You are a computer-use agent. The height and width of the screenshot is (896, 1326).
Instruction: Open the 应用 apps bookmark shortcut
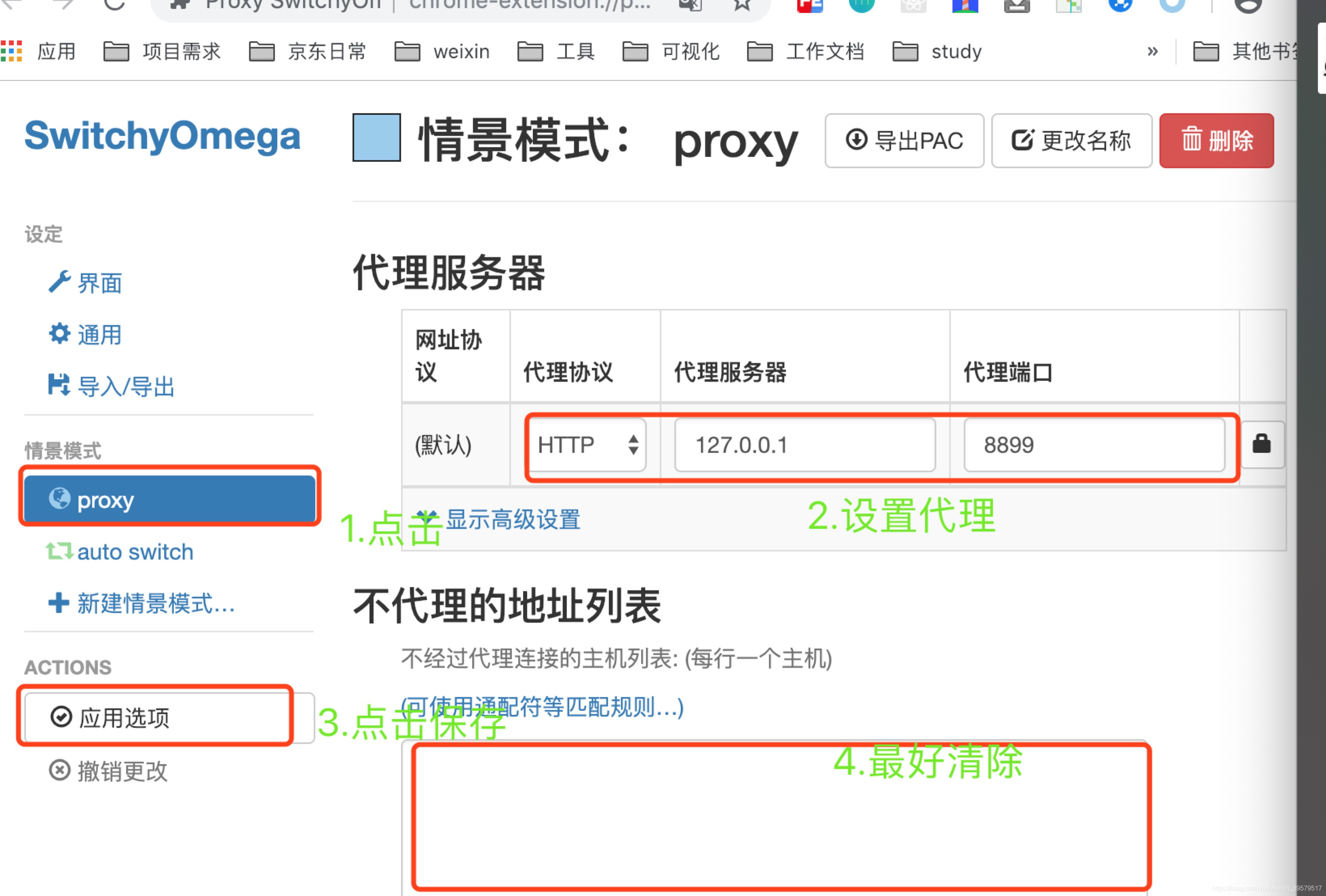tap(38, 51)
